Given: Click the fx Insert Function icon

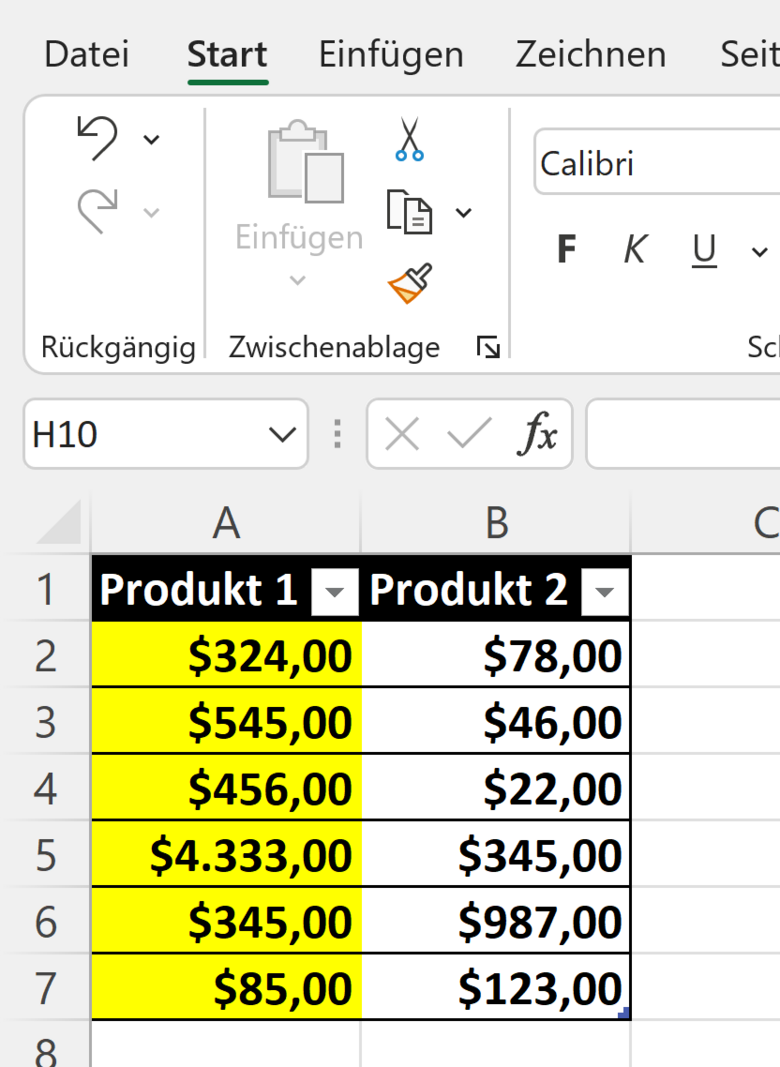Looking at the screenshot, I should coord(537,433).
